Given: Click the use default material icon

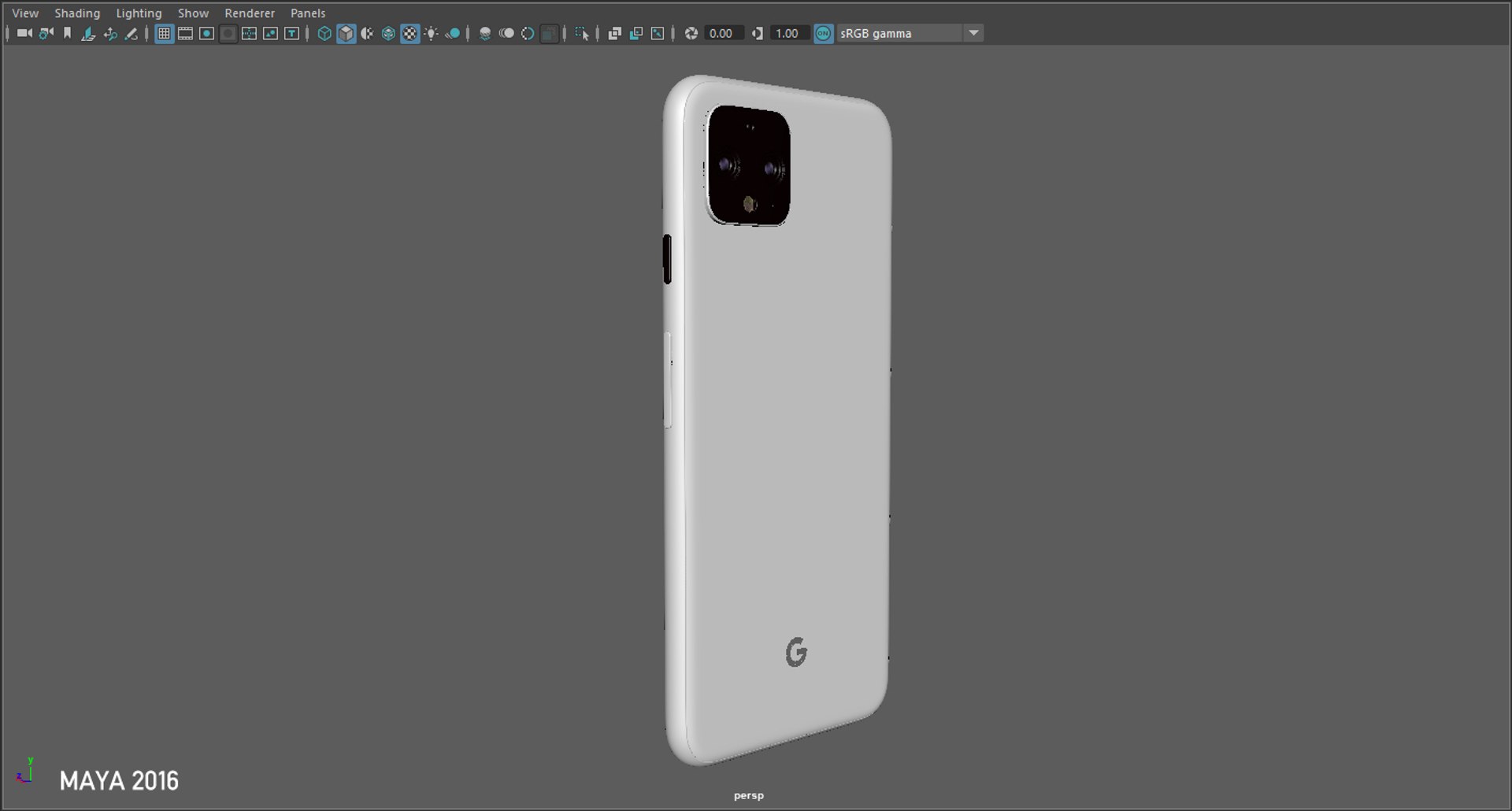Looking at the screenshot, I should (x=367, y=33).
